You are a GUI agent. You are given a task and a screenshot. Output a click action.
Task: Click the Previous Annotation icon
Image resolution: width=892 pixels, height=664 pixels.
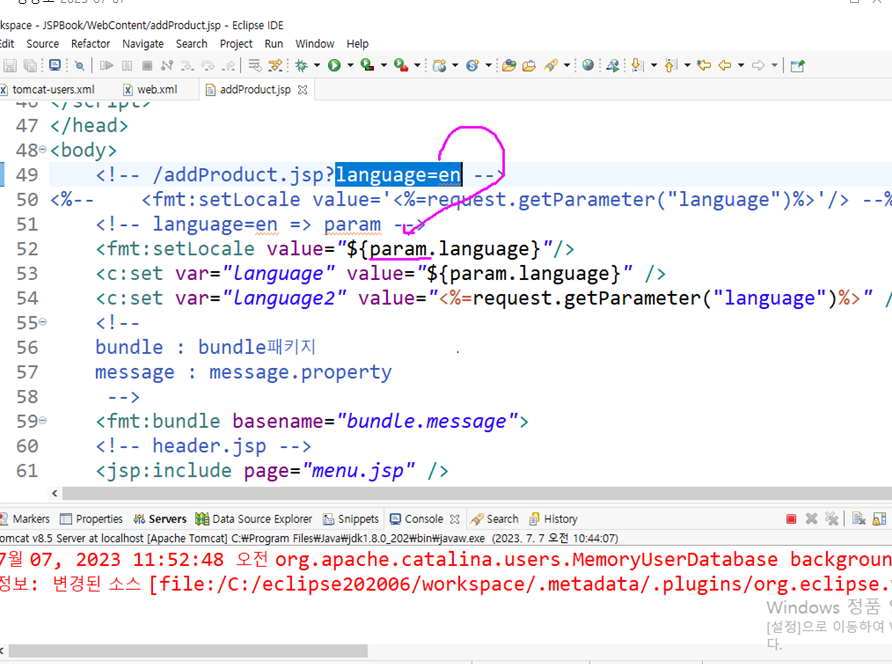[671, 65]
